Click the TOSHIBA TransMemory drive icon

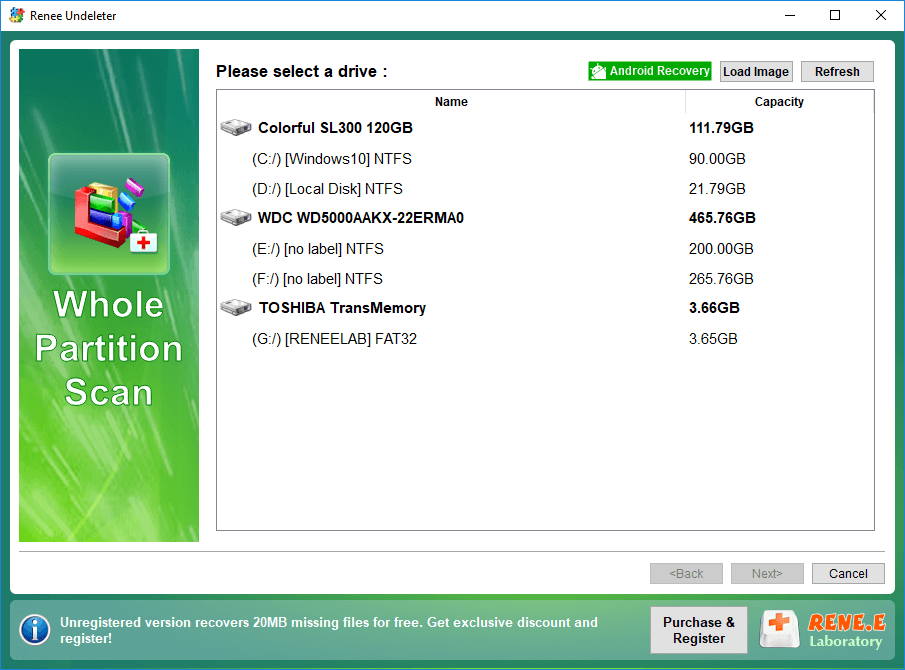236,308
